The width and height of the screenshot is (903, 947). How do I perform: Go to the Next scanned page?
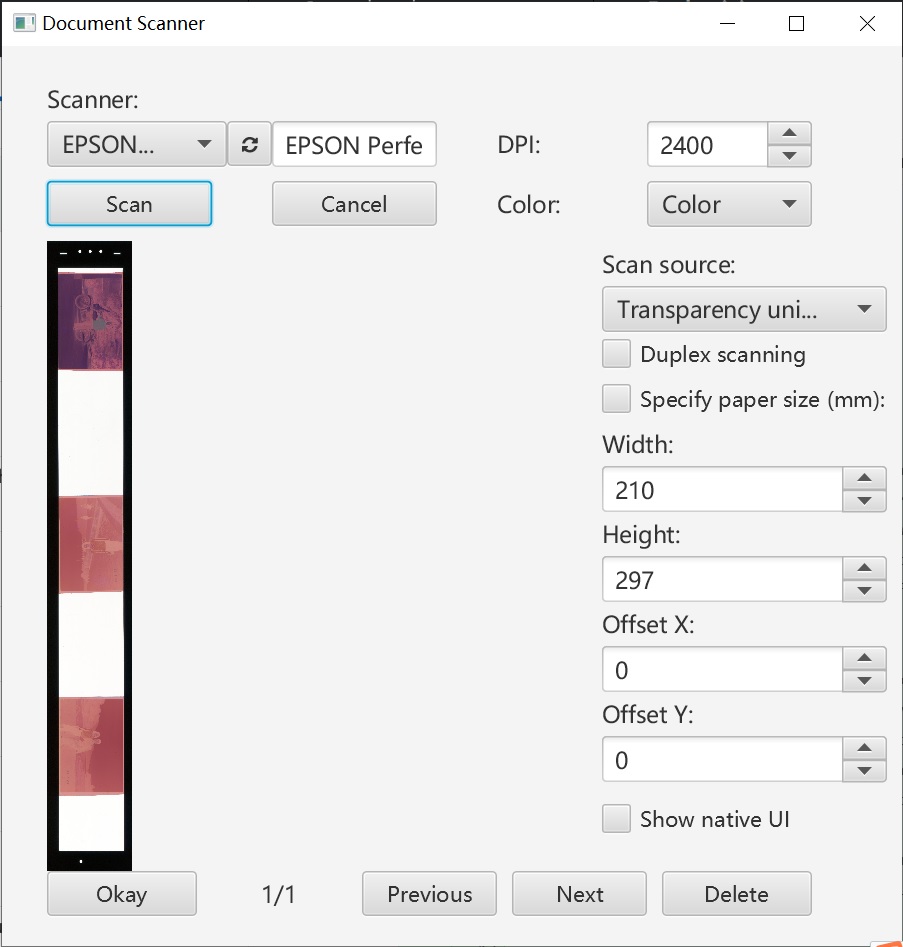pos(579,893)
